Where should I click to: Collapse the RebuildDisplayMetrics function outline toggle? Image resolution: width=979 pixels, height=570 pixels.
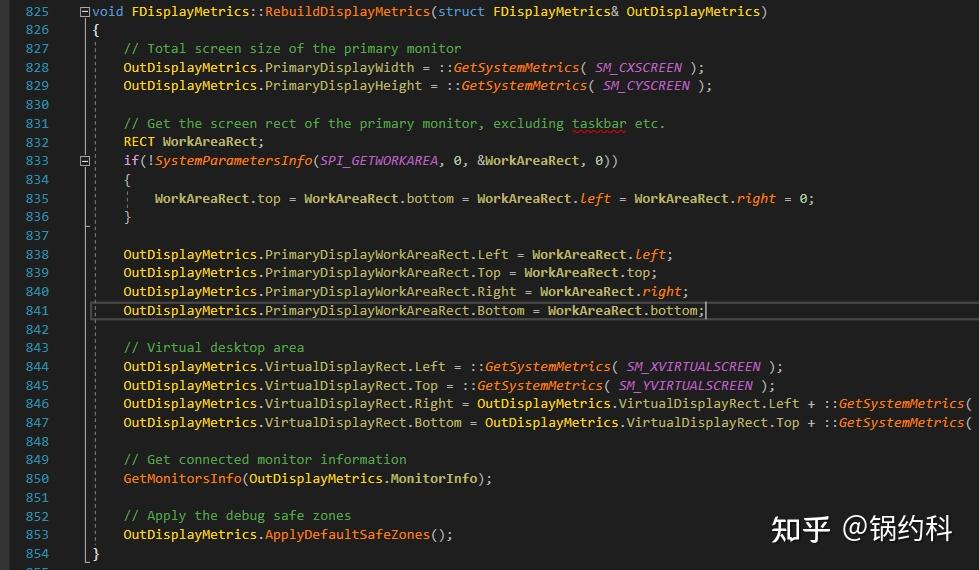pyautogui.click(x=85, y=11)
